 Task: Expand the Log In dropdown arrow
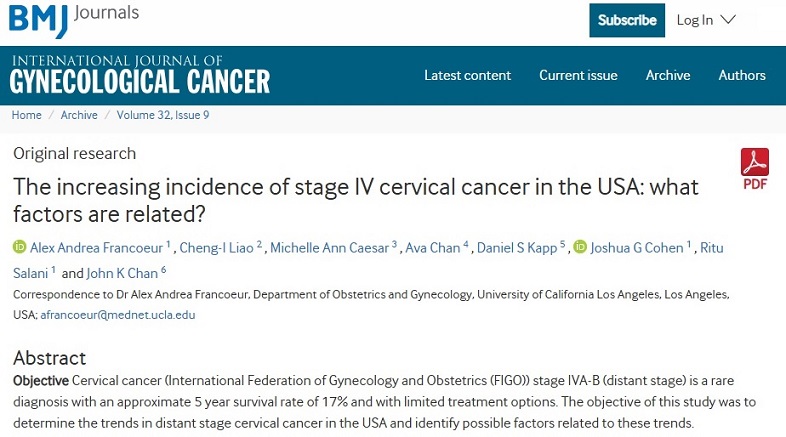coord(728,20)
